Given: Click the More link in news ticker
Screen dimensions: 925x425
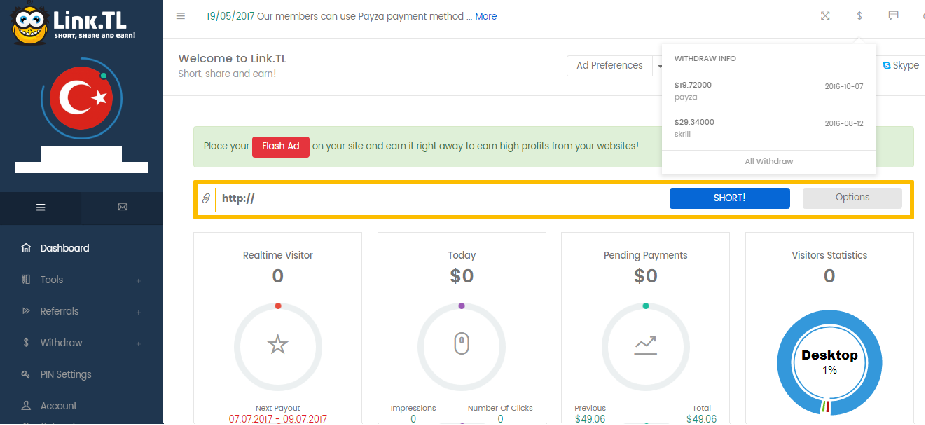Looking at the screenshot, I should [486, 17].
